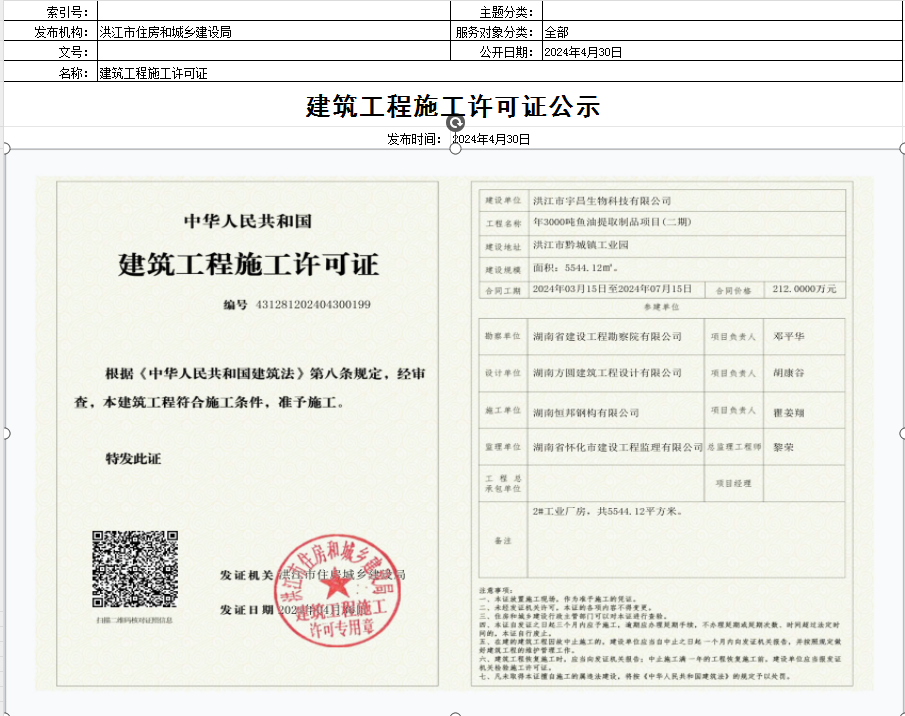Select the empty 主题分类 value cell
This screenshot has width=905, height=716.
click(x=721, y=12)
